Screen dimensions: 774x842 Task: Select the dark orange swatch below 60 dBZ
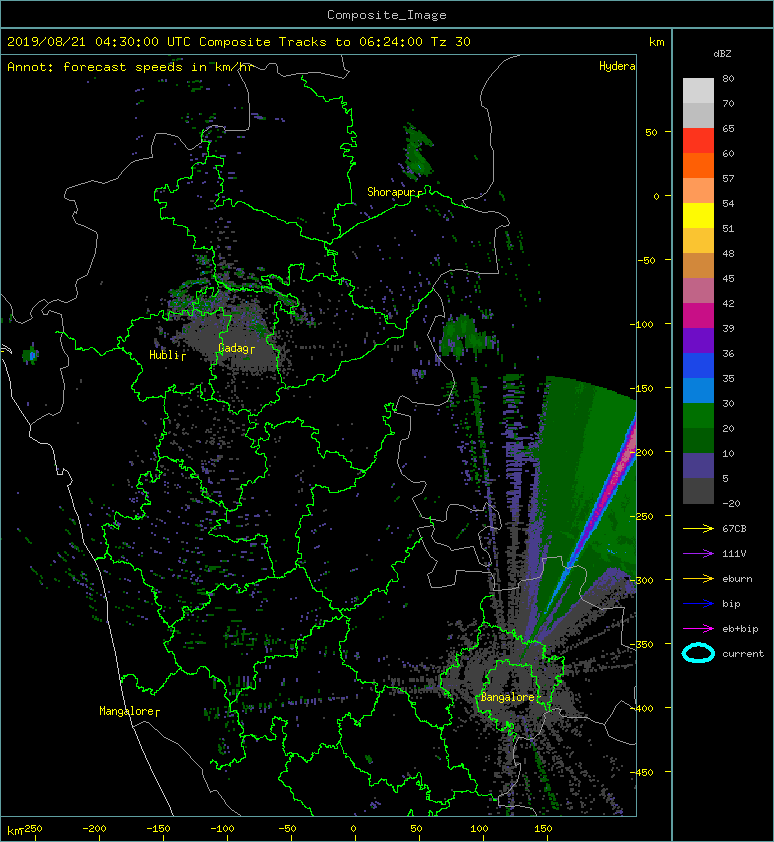point(698,166)
